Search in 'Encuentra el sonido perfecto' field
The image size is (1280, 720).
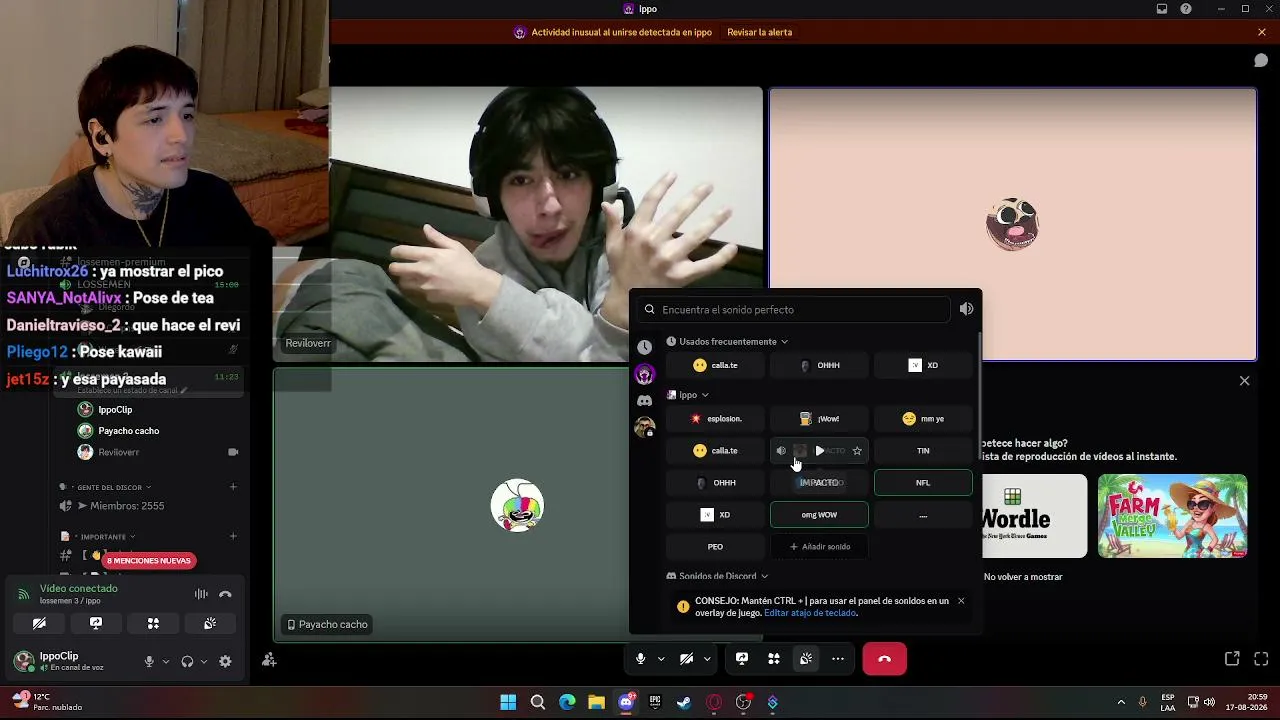[x=795, y=310]
